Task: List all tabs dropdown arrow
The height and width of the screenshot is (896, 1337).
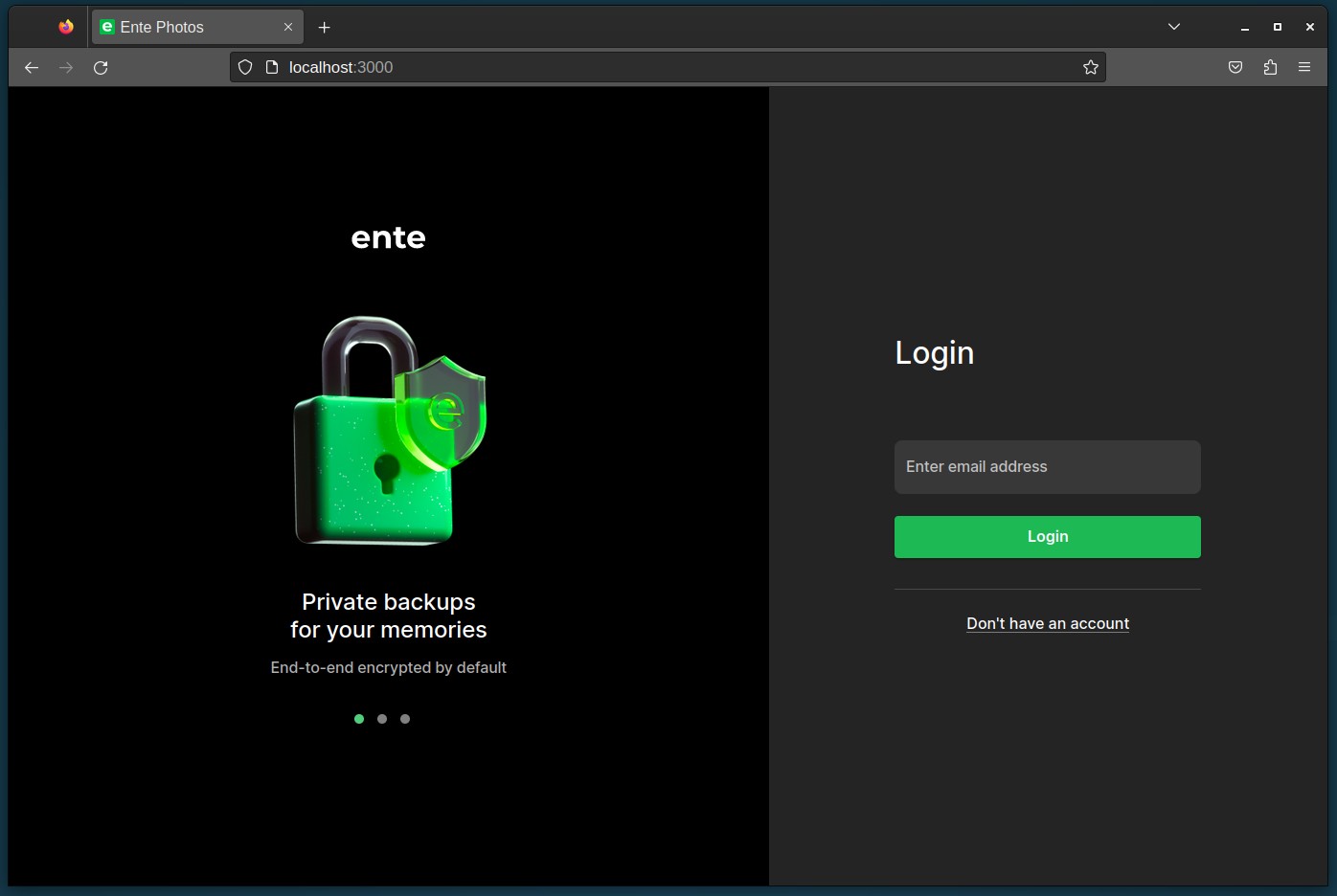Action: [1174, 27]
